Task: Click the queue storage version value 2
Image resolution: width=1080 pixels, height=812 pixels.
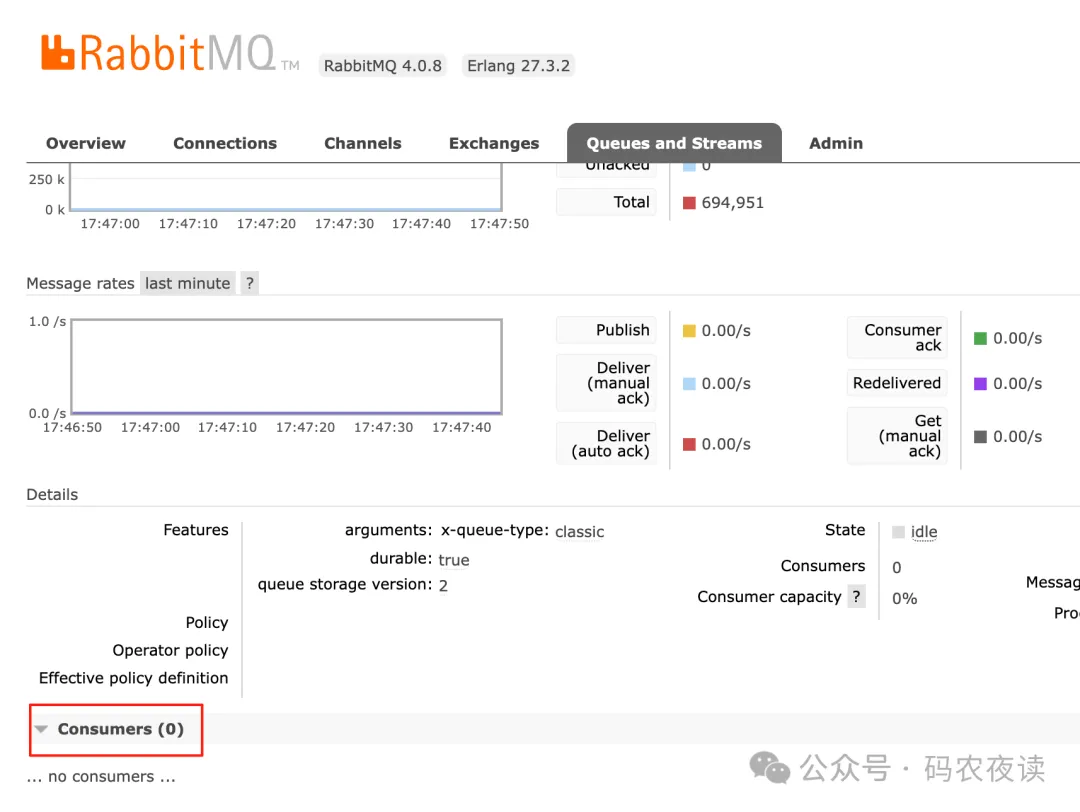Action: coord(443,585)
